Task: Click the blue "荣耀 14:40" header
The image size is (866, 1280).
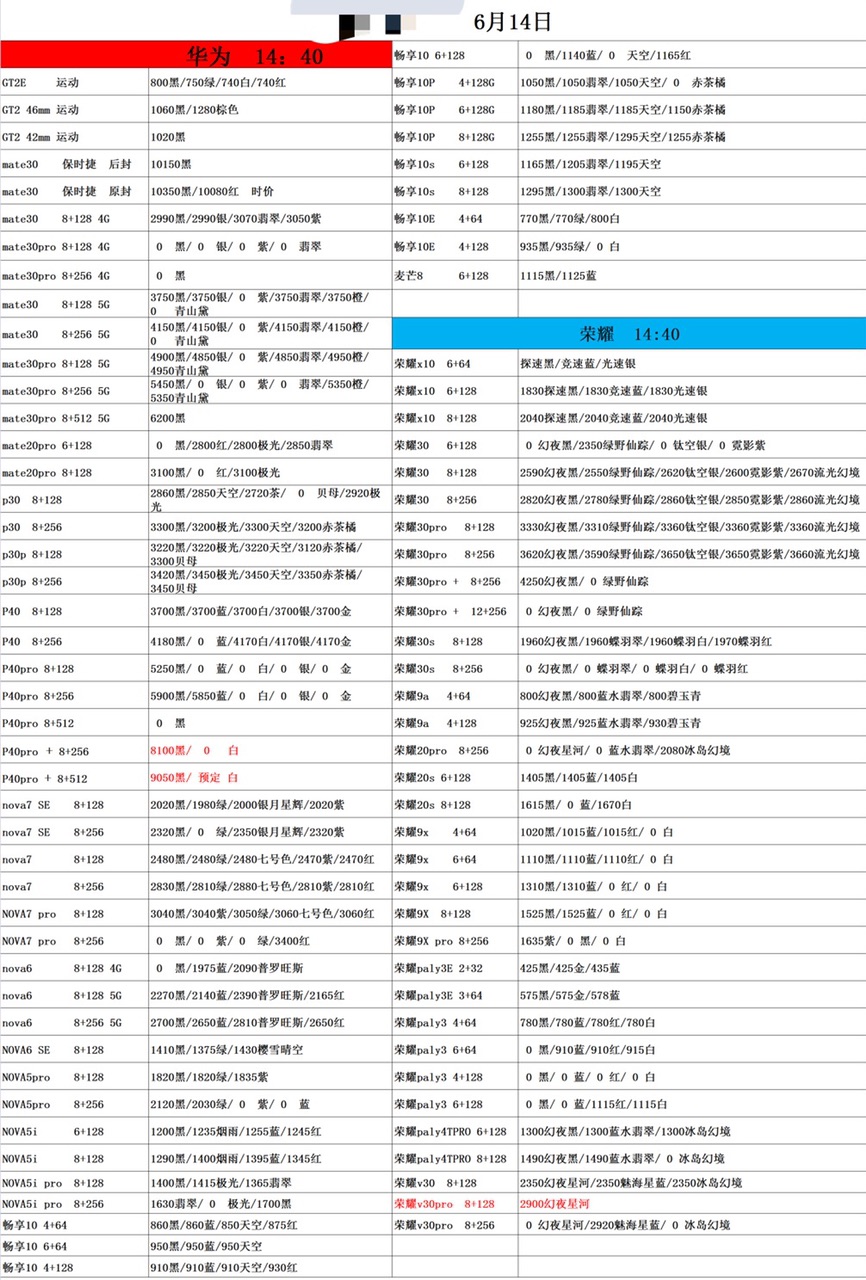Action: click(629, 333)
